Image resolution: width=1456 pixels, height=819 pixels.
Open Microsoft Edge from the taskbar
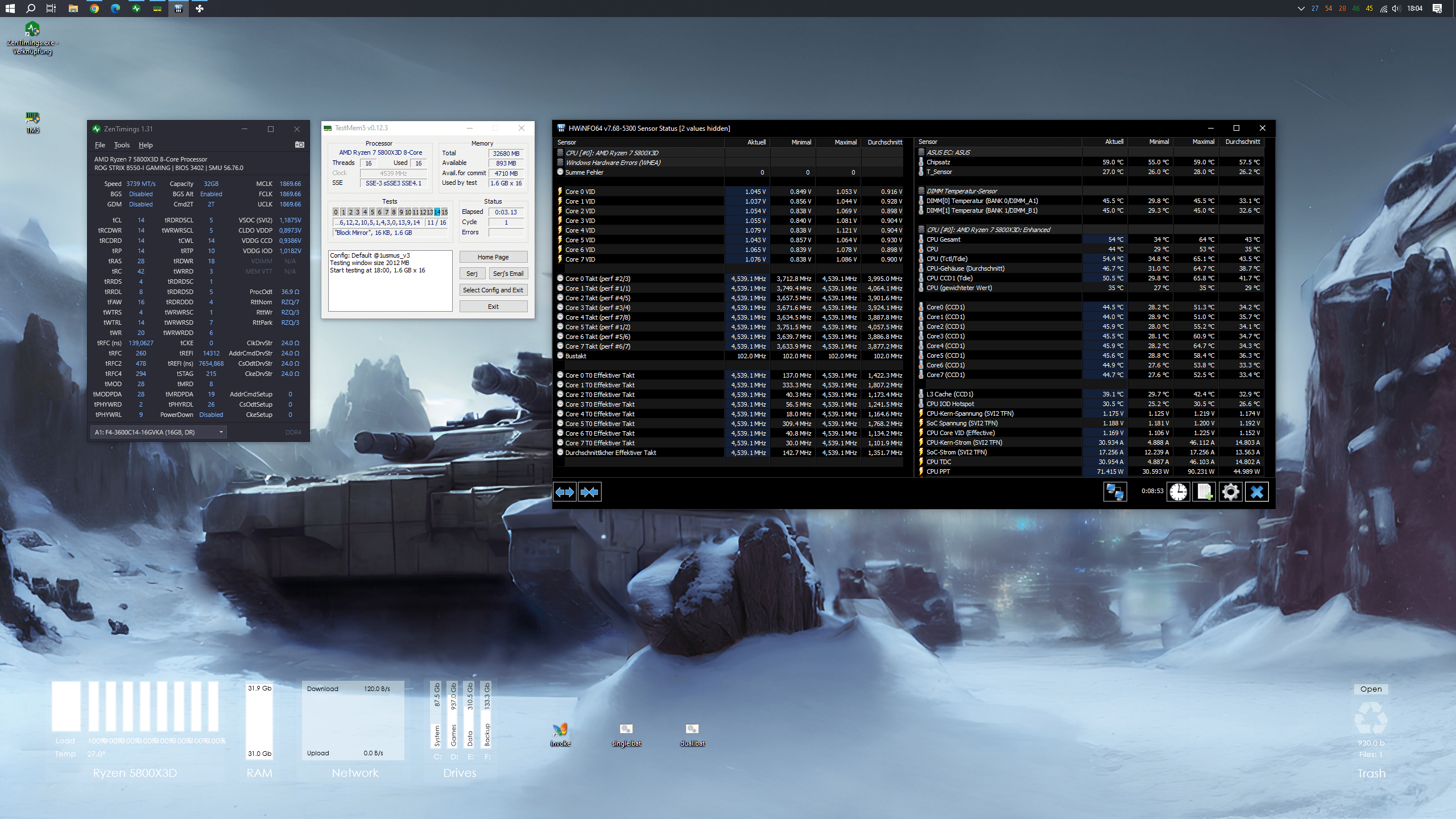point(115,9)
